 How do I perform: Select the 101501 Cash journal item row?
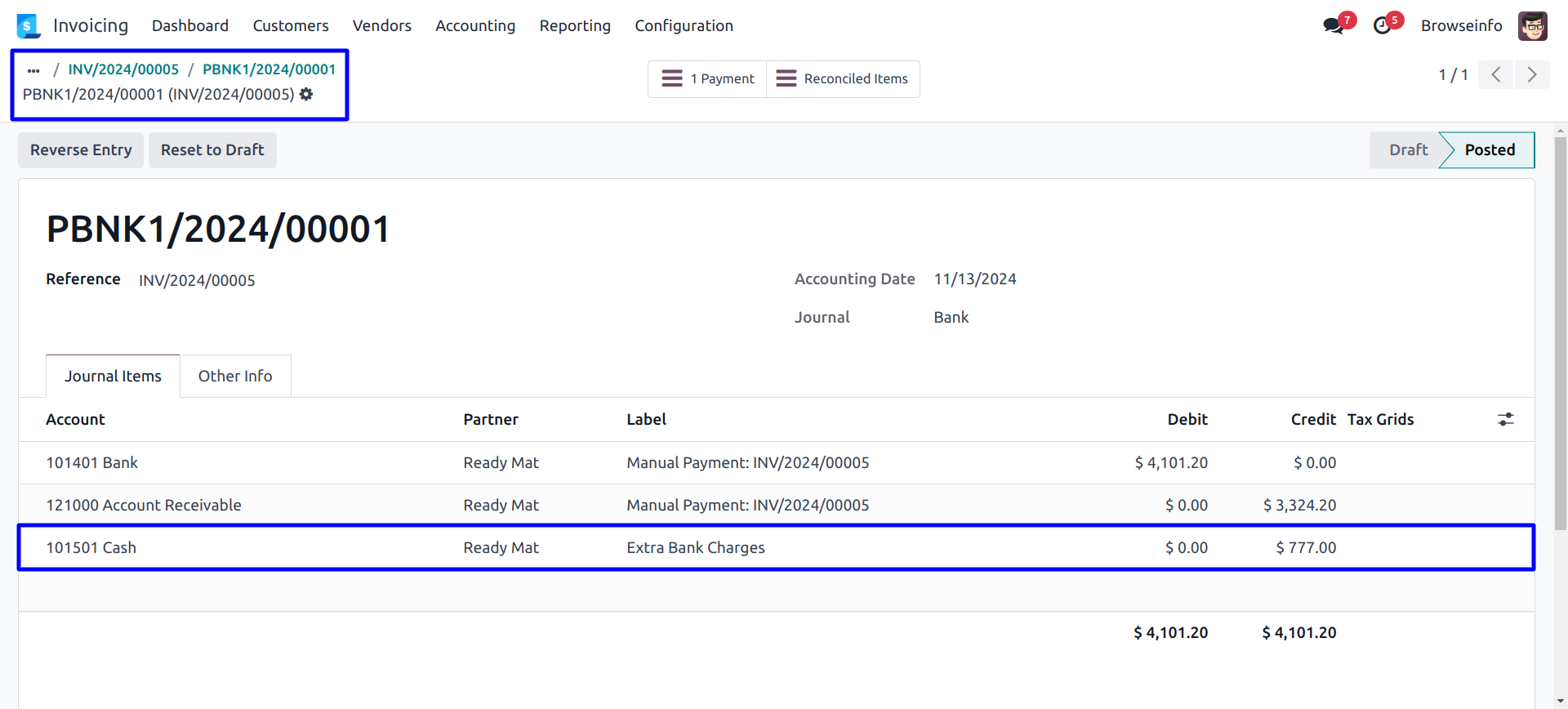[91, 548]
